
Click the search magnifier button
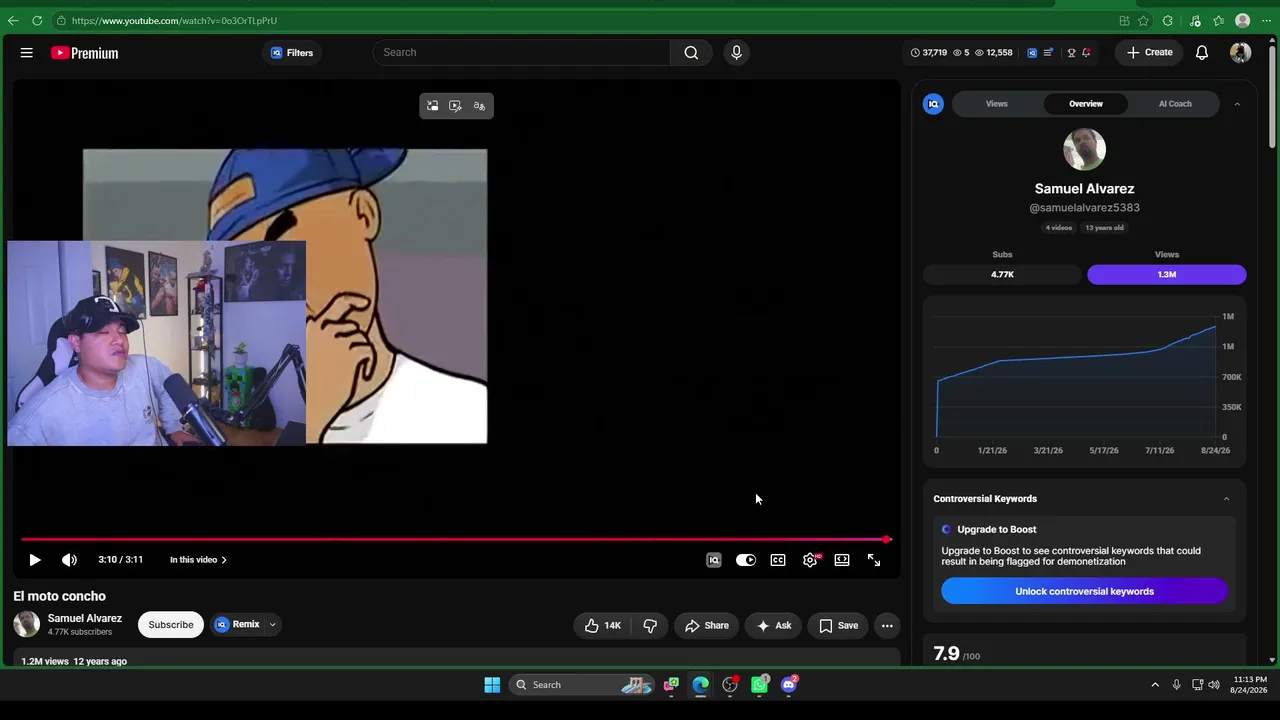click(x=691, y=53)
